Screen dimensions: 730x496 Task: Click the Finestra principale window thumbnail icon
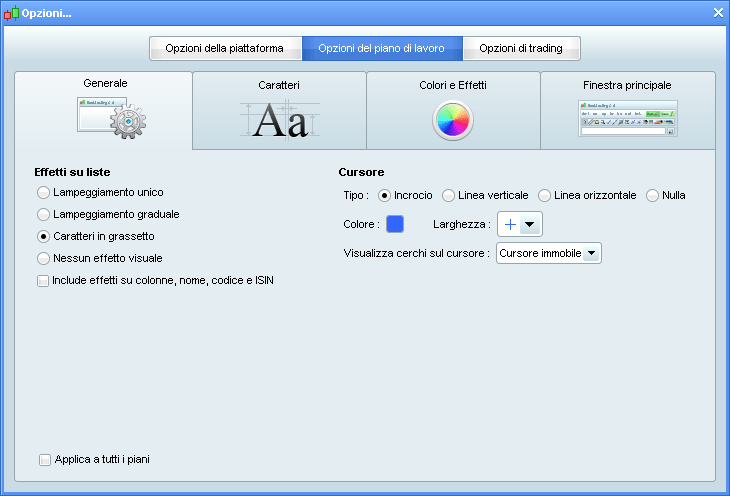(627, 118)
